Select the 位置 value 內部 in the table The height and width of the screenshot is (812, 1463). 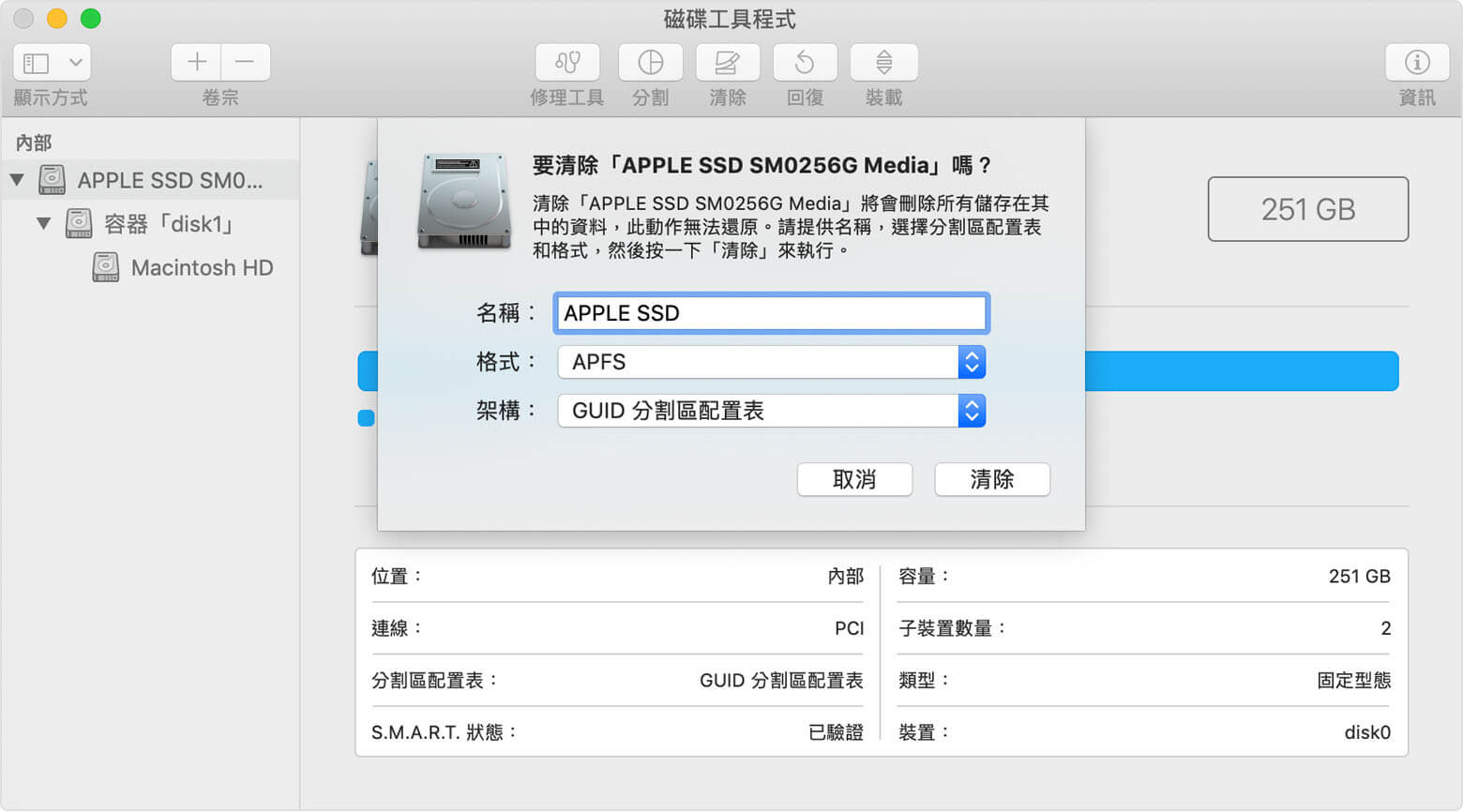click(845, 577)
